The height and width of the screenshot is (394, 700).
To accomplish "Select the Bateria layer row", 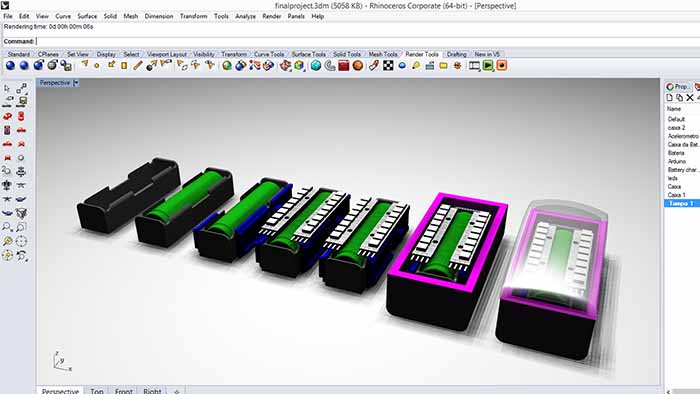I will coord(682,153).
